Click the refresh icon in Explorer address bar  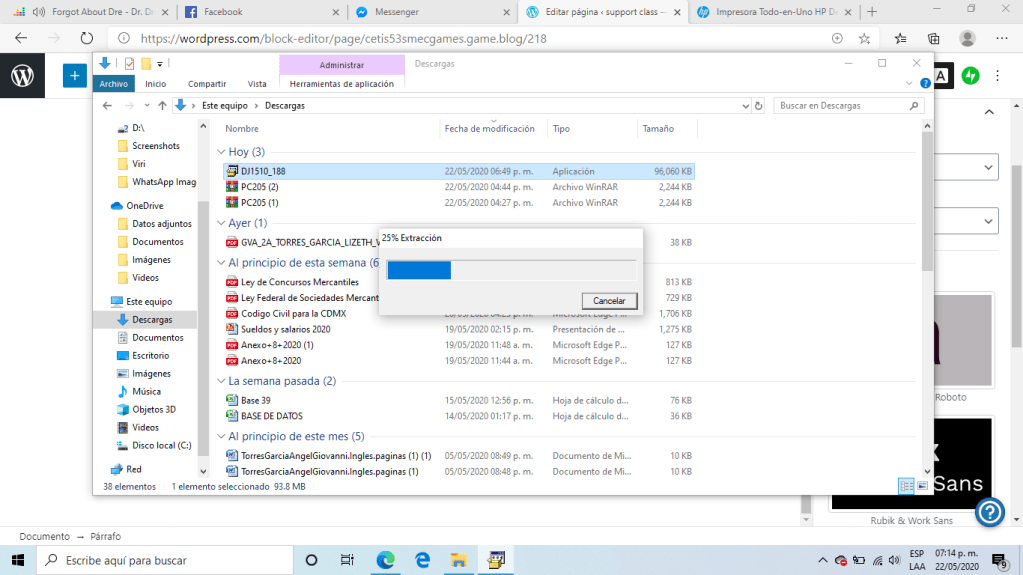coord(759,105)
